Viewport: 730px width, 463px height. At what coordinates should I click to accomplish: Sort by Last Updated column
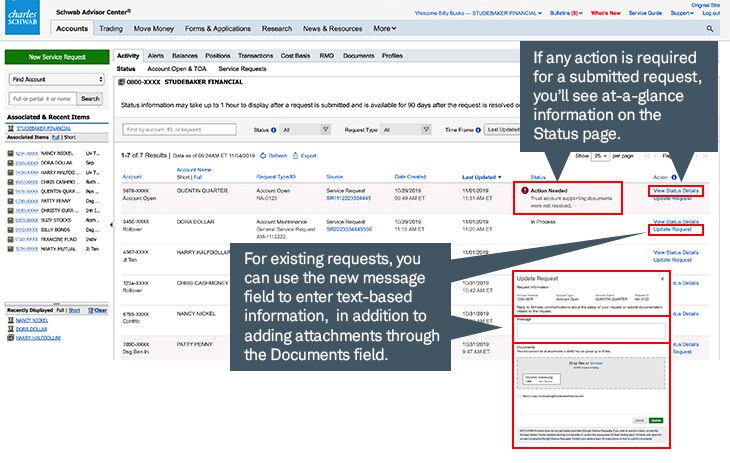pyautogui.click(x=481, y=177)
